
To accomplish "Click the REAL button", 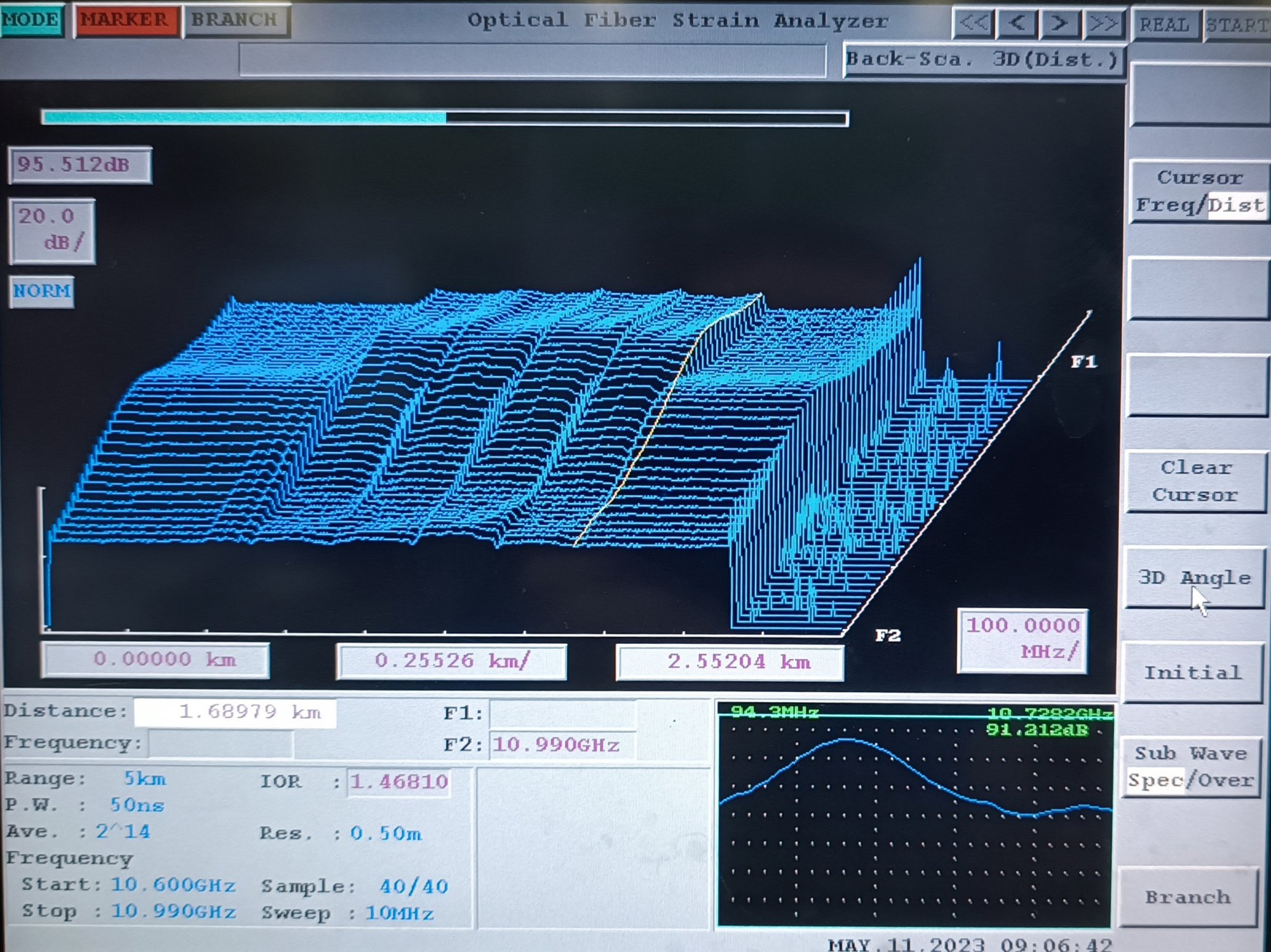I will [x=1164, y=25].
